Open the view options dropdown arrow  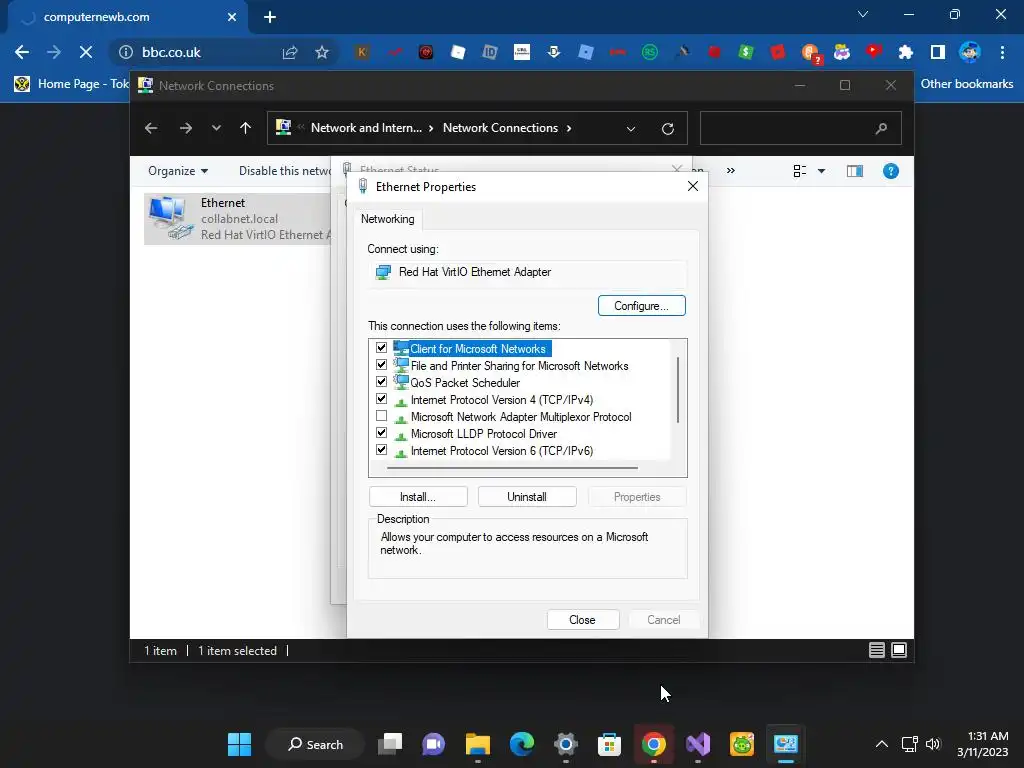coord(822,171)
